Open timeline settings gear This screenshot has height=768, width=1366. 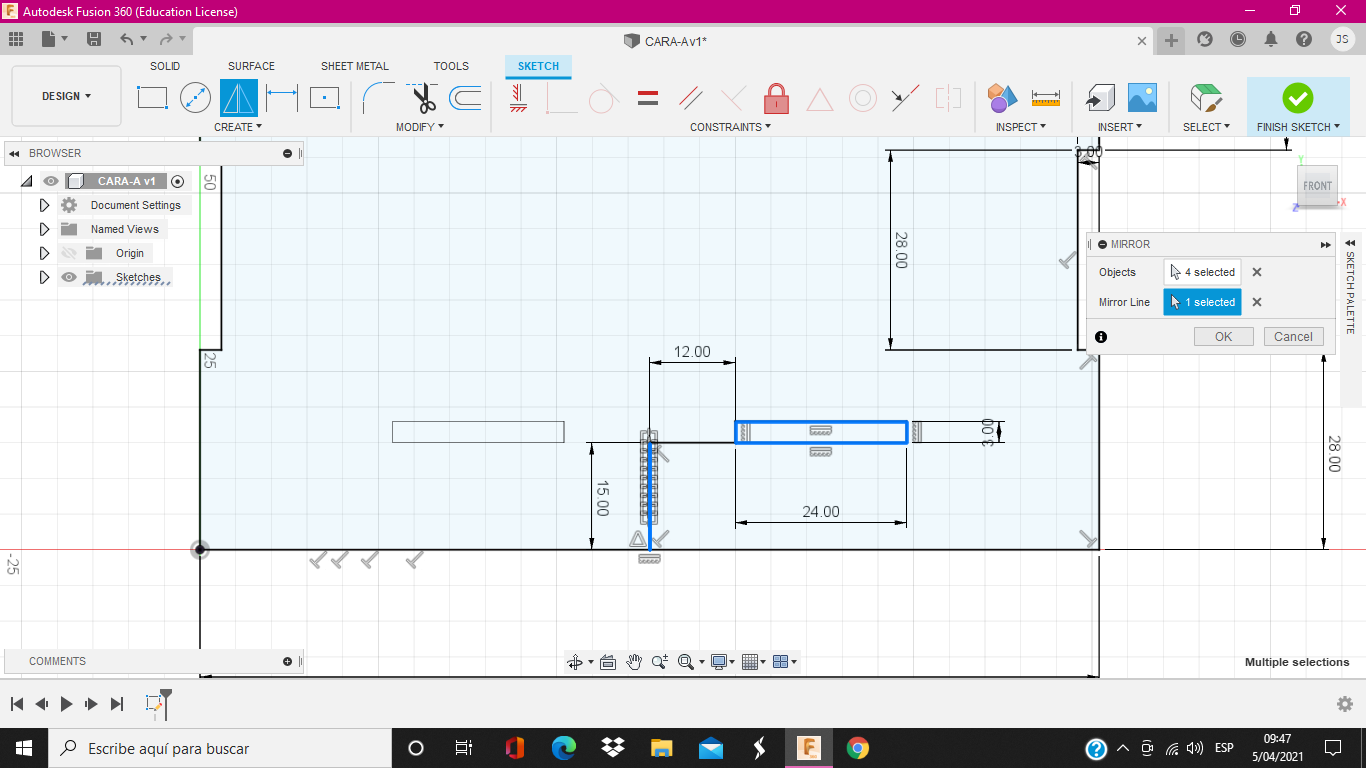[x=1345, y=704]
